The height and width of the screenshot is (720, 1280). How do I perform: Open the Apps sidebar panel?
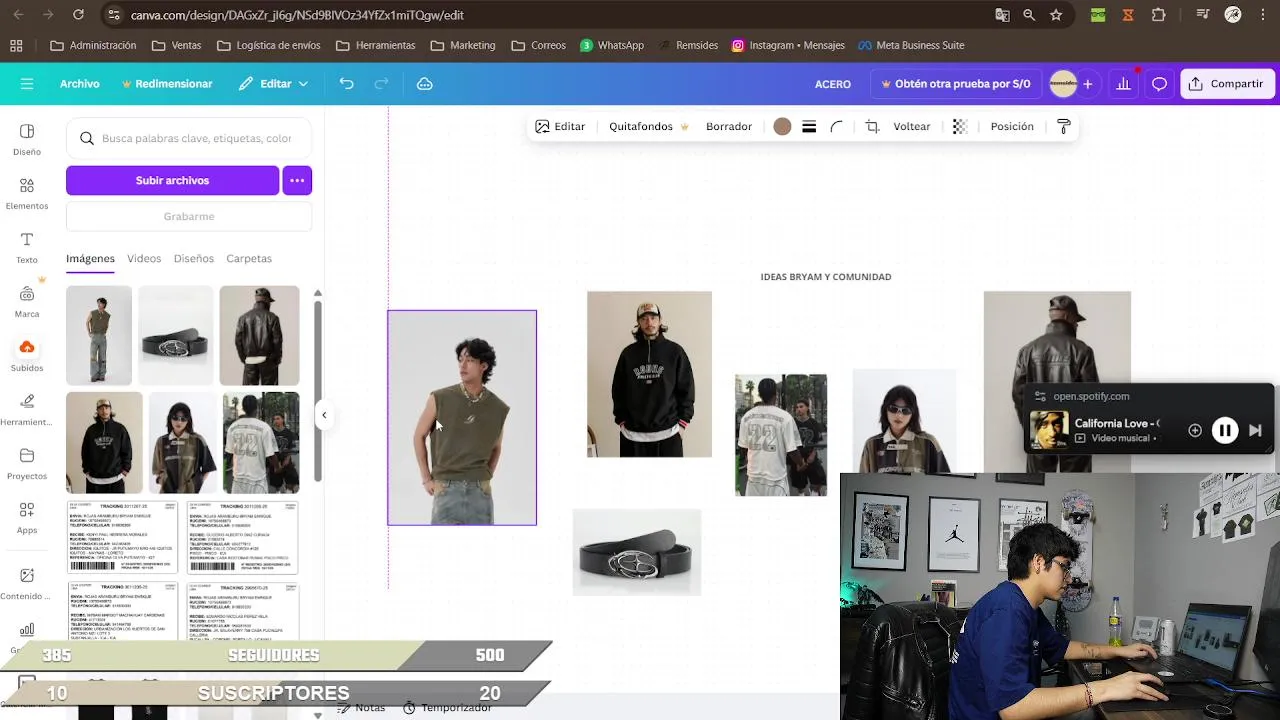[x=27, y=518]
